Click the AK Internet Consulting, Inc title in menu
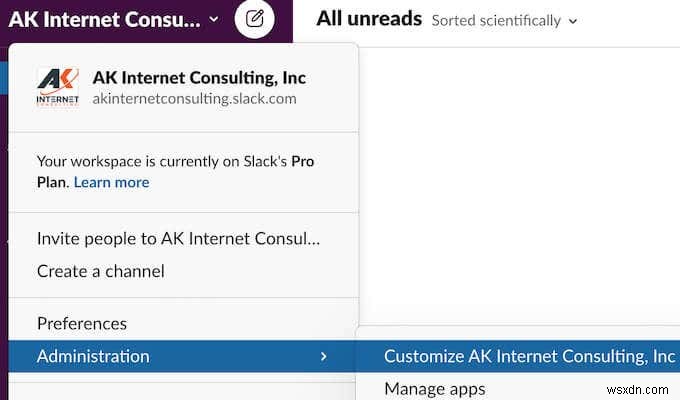Screen dimensions: 680x400 point(199,77)
